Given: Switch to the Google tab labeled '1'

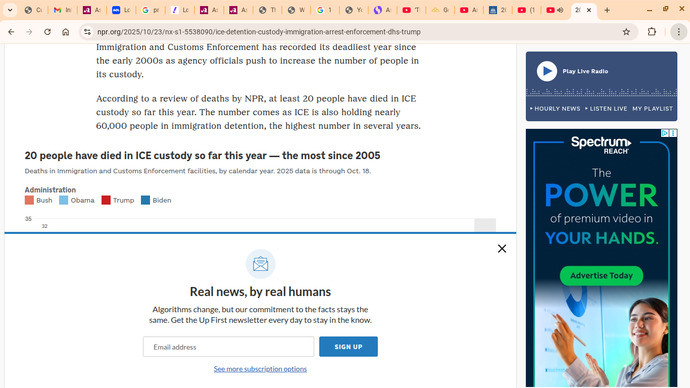Looking at the screenshot, I should (x=324, y=10).
